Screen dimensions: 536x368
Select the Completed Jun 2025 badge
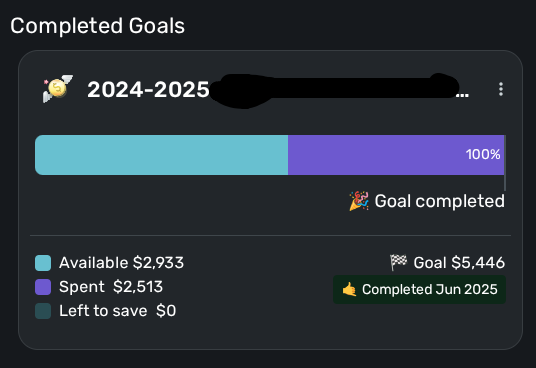tap(419, 289)
